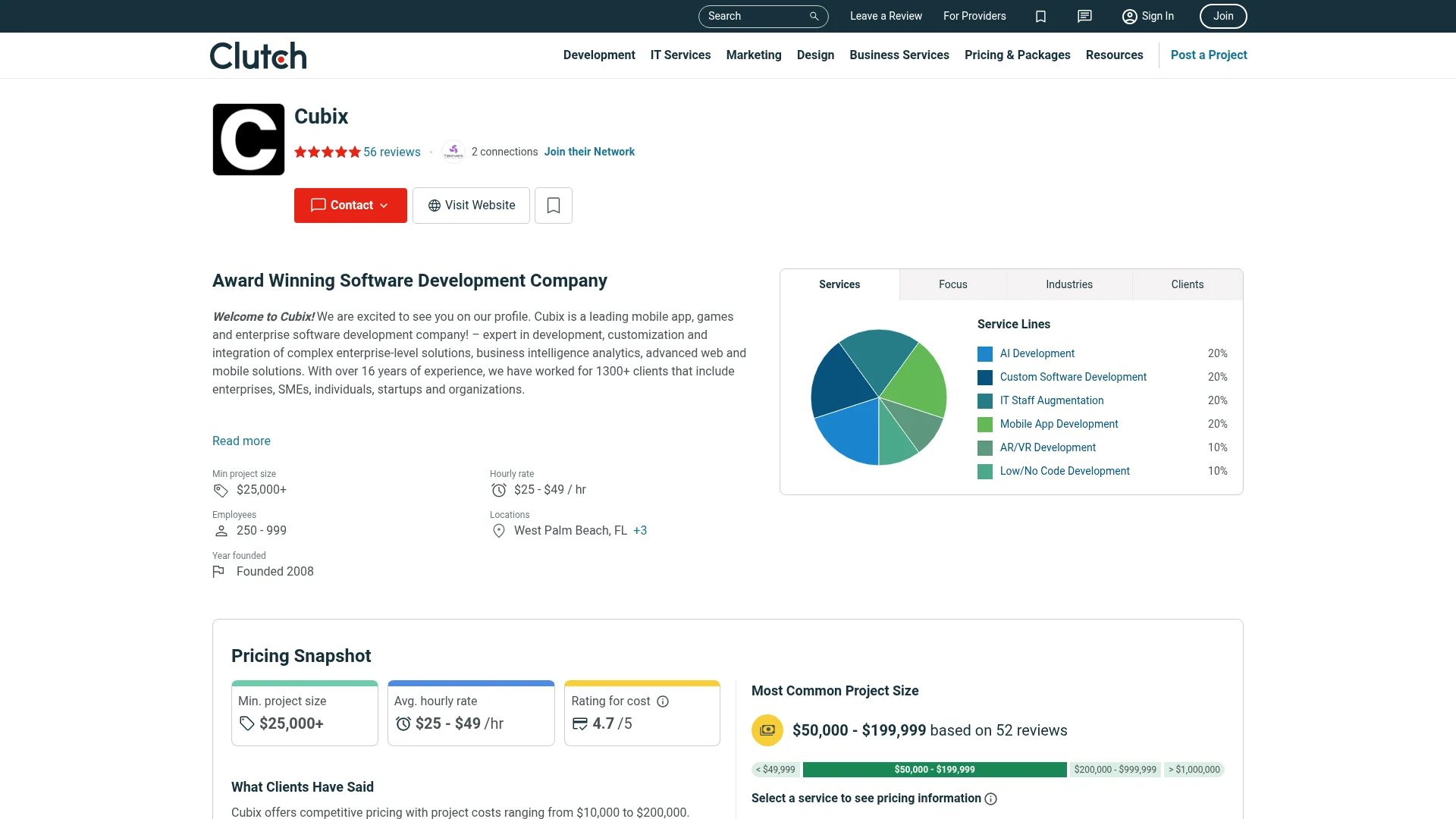Open the Design menu
This screenshot has height=819, width=1456.
[815, 55]
